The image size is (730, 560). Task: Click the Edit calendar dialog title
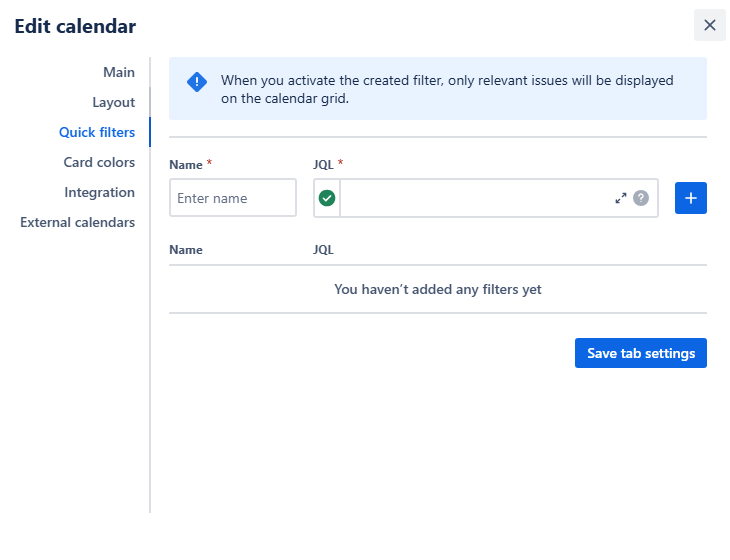[75, 27]
